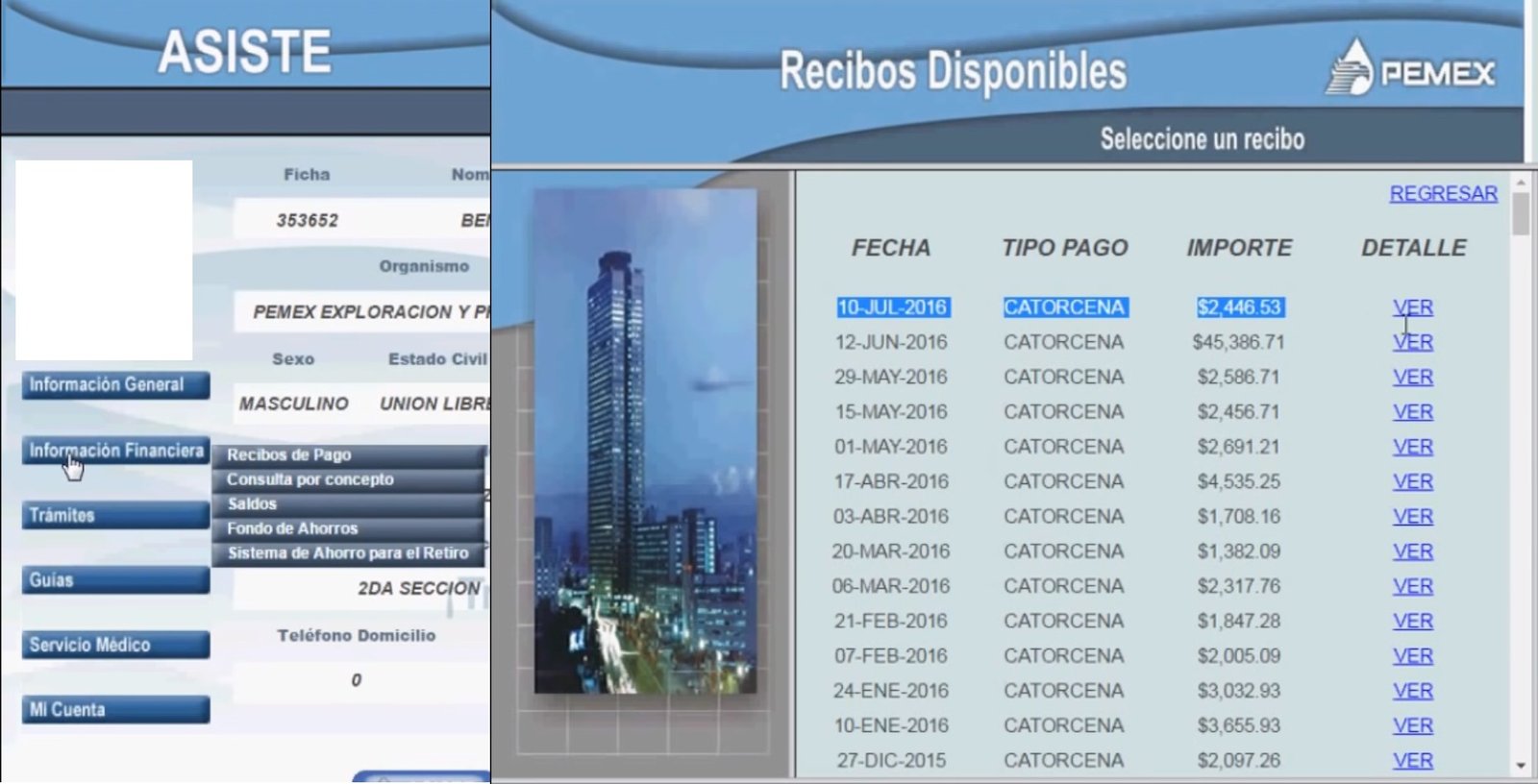Click the REGRESAR link
Viewport: 1538px width, 784px height.
click(x=1443, y=194)
